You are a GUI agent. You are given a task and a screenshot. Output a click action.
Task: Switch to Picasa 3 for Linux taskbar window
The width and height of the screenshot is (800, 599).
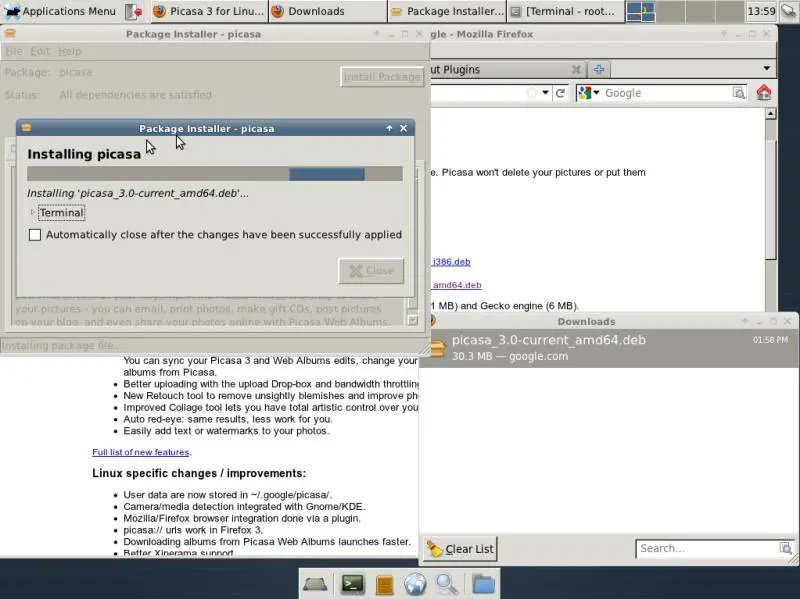tap(209, 11)
